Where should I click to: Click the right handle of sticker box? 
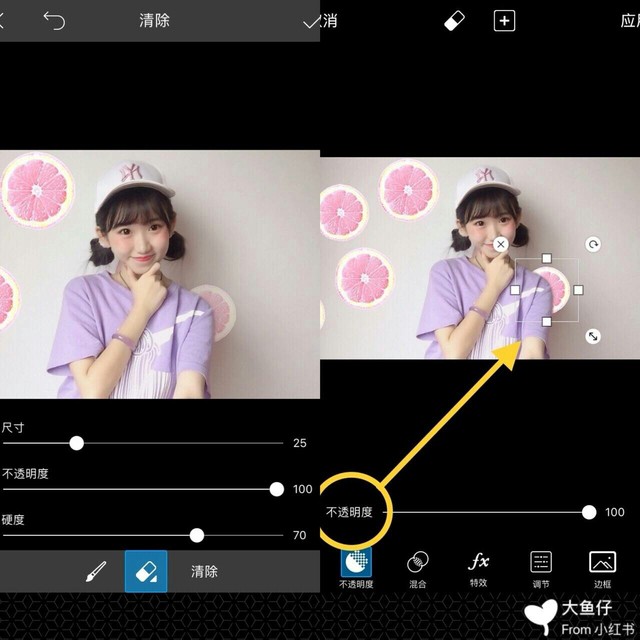[x=578, y=290]
